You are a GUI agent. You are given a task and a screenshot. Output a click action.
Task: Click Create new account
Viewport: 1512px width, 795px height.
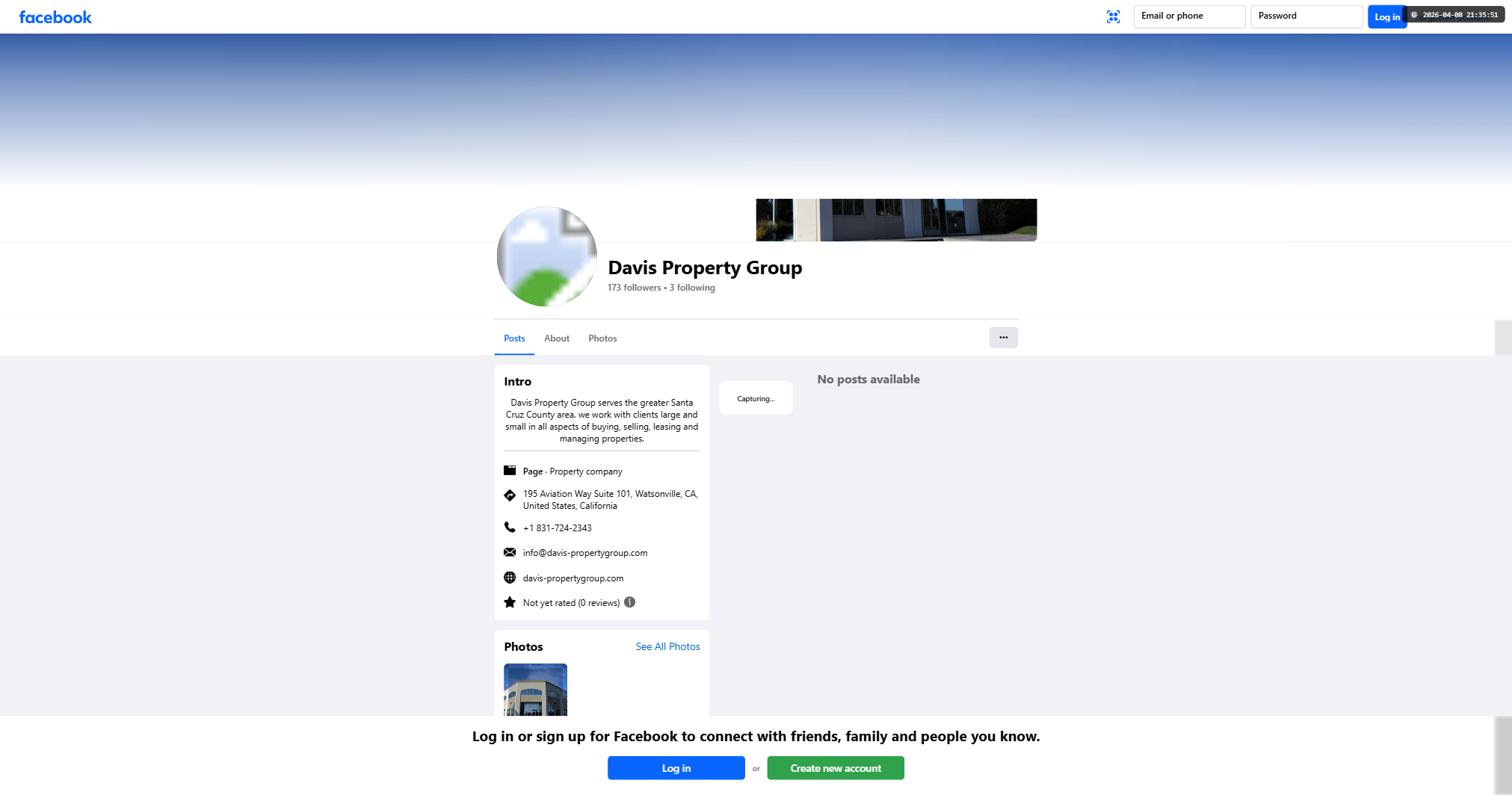tap(836, 768)
